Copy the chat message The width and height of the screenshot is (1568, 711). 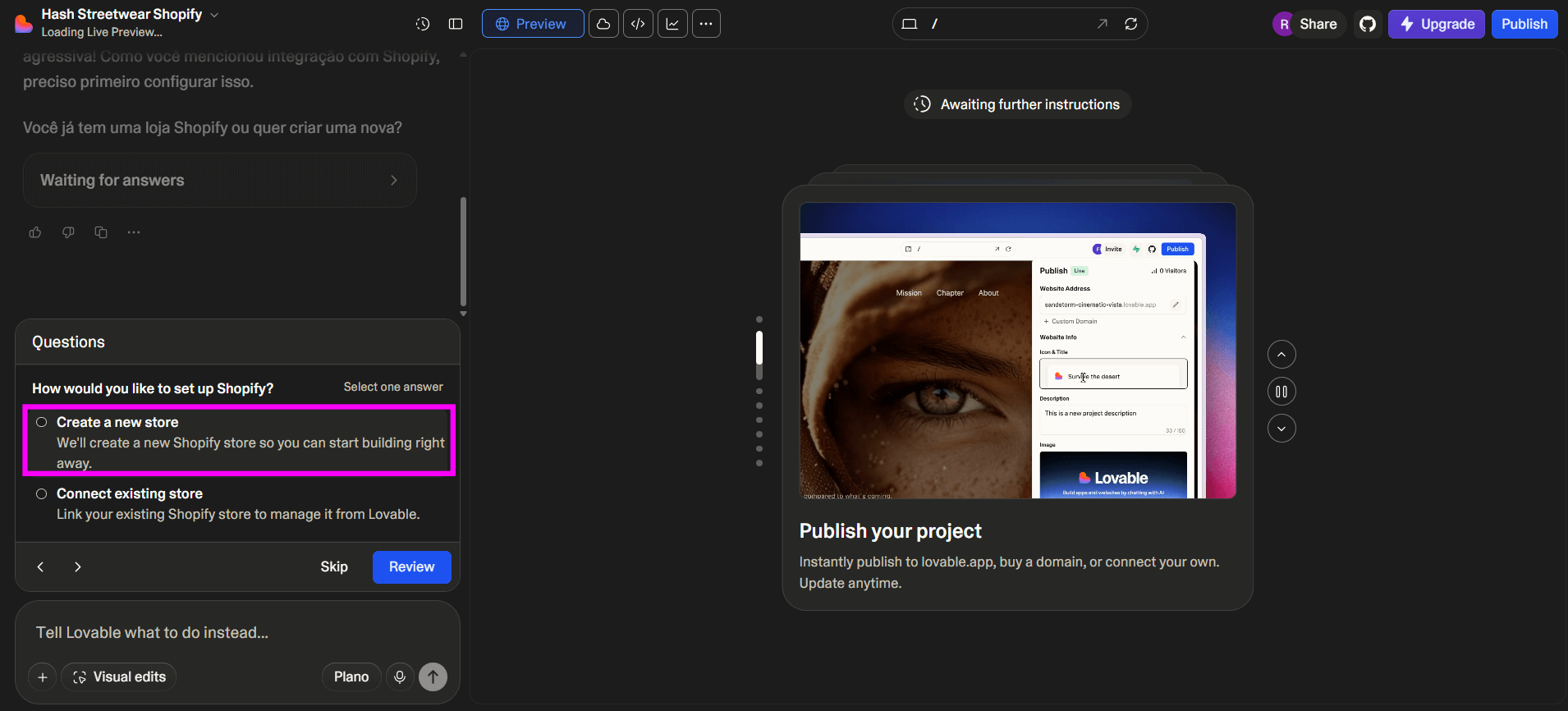click(x=101, y=232)
